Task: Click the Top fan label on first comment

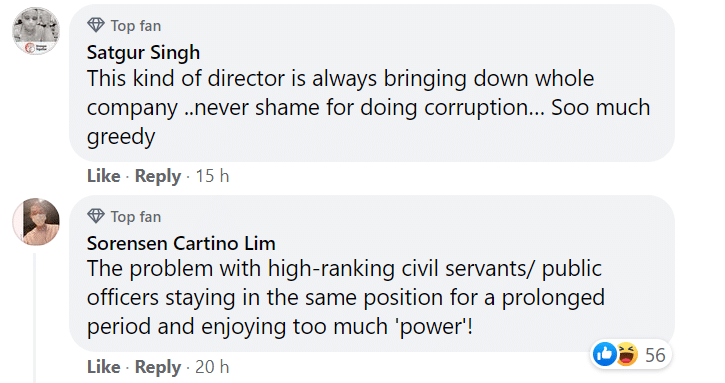Action: [136, 26]
